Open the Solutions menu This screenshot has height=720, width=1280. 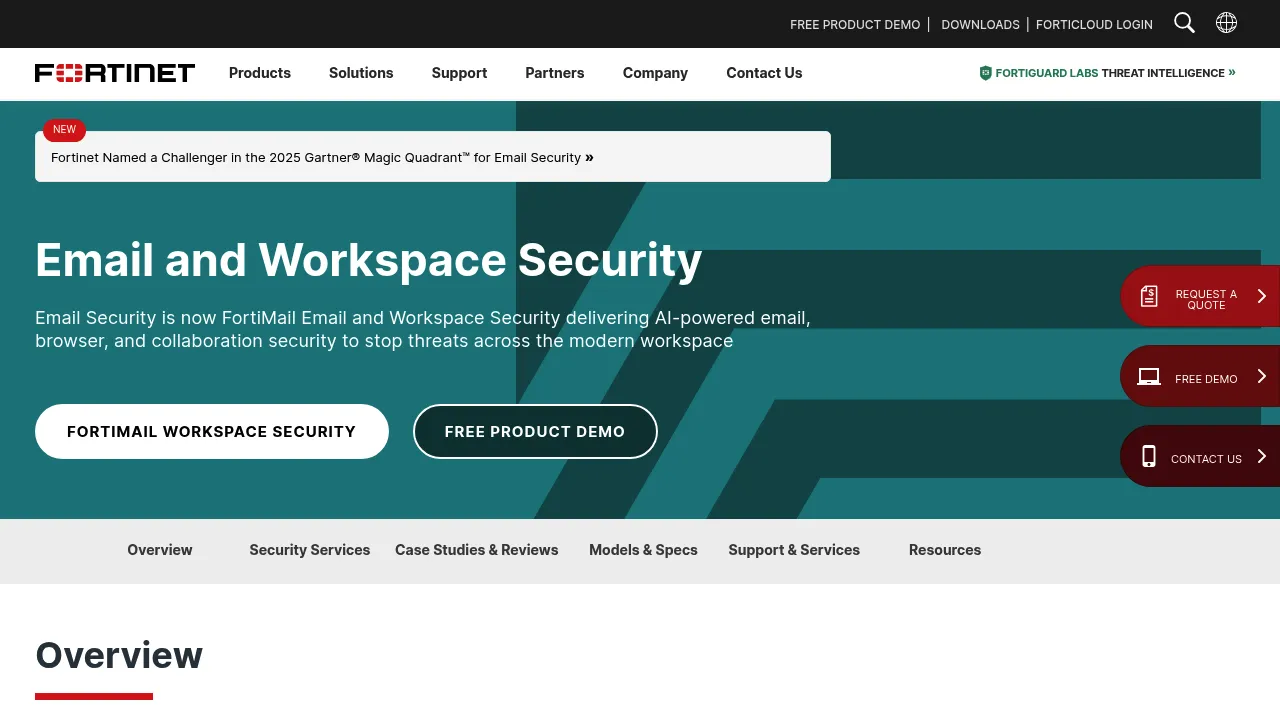coord(361,73)
